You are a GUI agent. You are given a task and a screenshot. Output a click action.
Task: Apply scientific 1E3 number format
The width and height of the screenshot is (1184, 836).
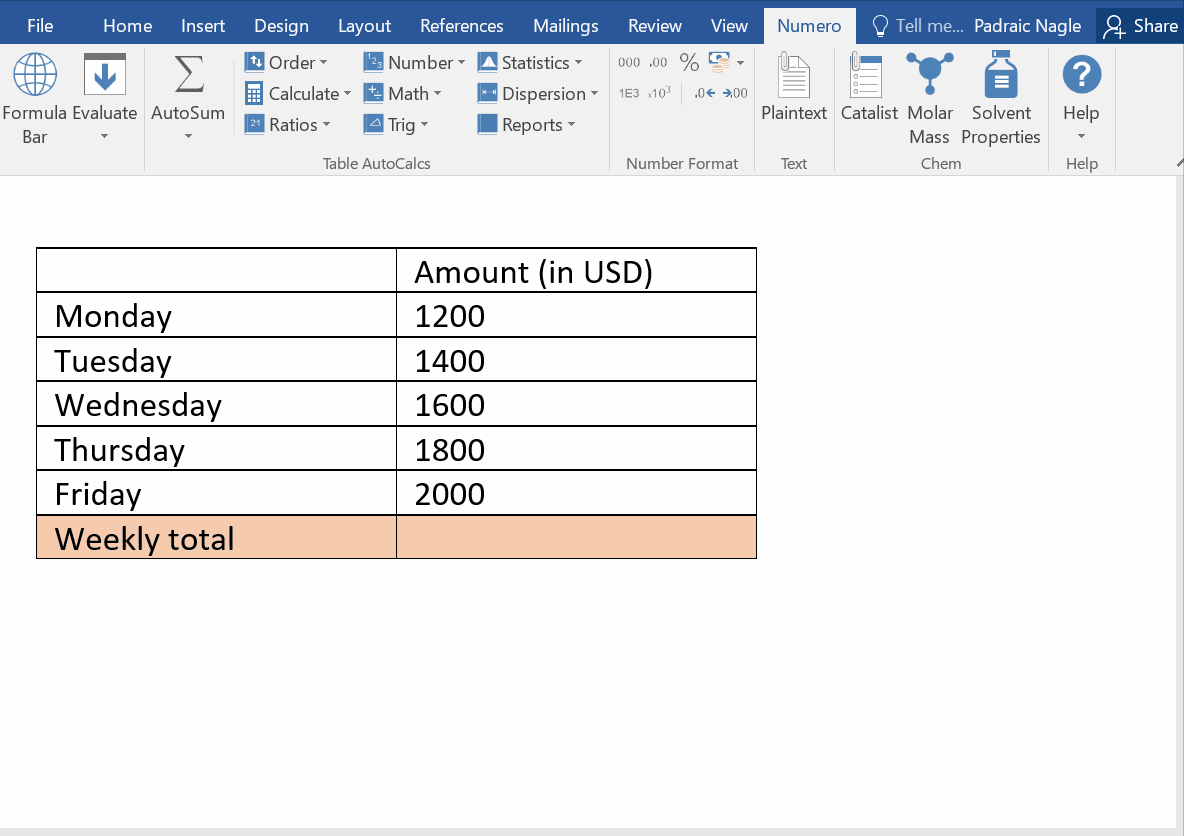pos(629,93)
